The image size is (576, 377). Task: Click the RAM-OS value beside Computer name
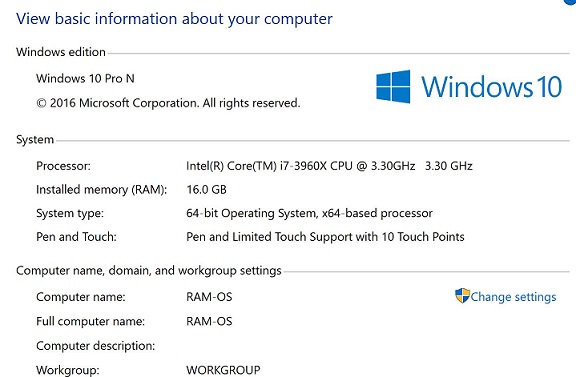(x=209, y=297)
